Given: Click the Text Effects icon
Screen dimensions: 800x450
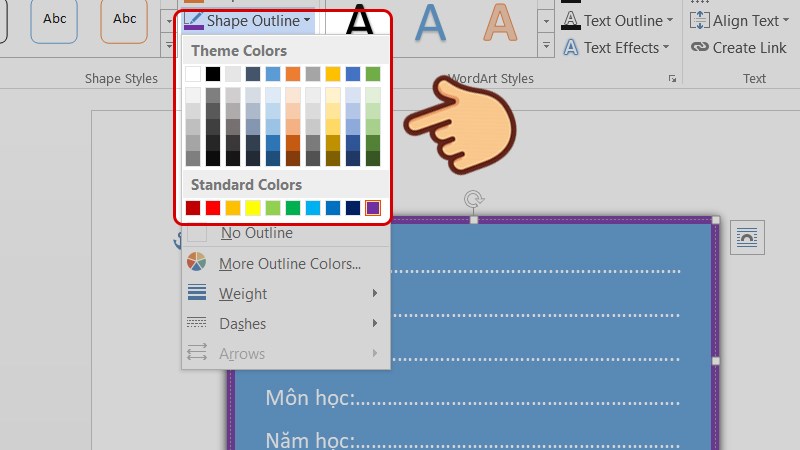Looking at the screenshot, I should click(571, 48).
